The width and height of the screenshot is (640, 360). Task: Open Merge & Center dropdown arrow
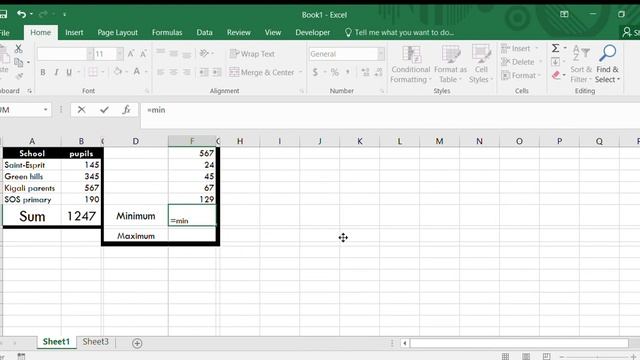(301, 72)
